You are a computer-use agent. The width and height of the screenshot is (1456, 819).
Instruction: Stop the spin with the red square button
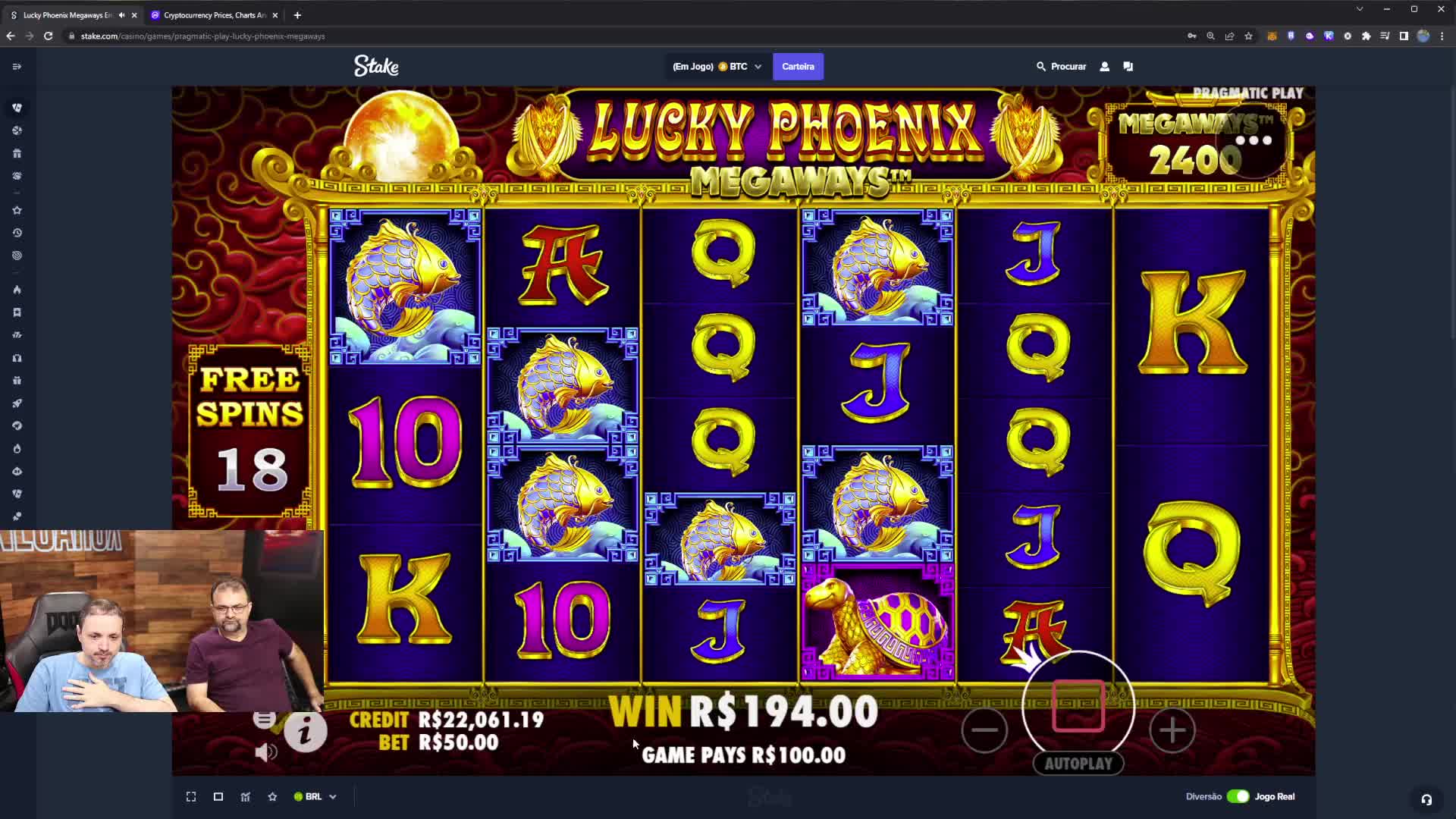tap(1078, 706)
